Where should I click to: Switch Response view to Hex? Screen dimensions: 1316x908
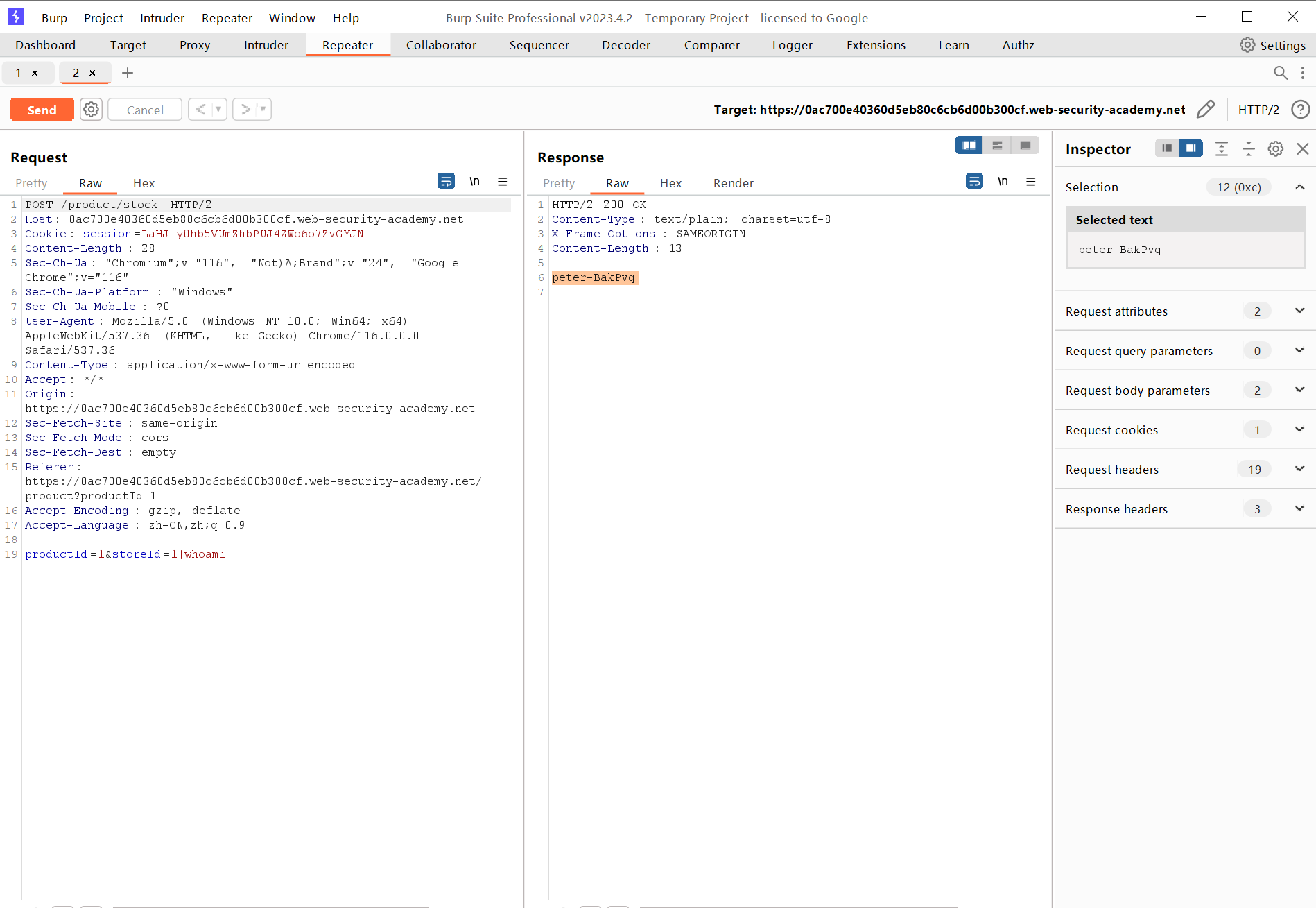[x=670, y=183]
